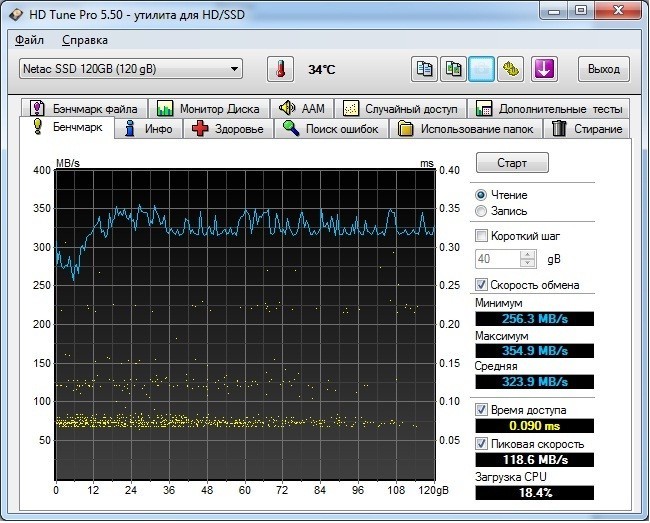Switch to the AAM tab
This screenshot has height=523, width=650.
[x=302, y=109]
